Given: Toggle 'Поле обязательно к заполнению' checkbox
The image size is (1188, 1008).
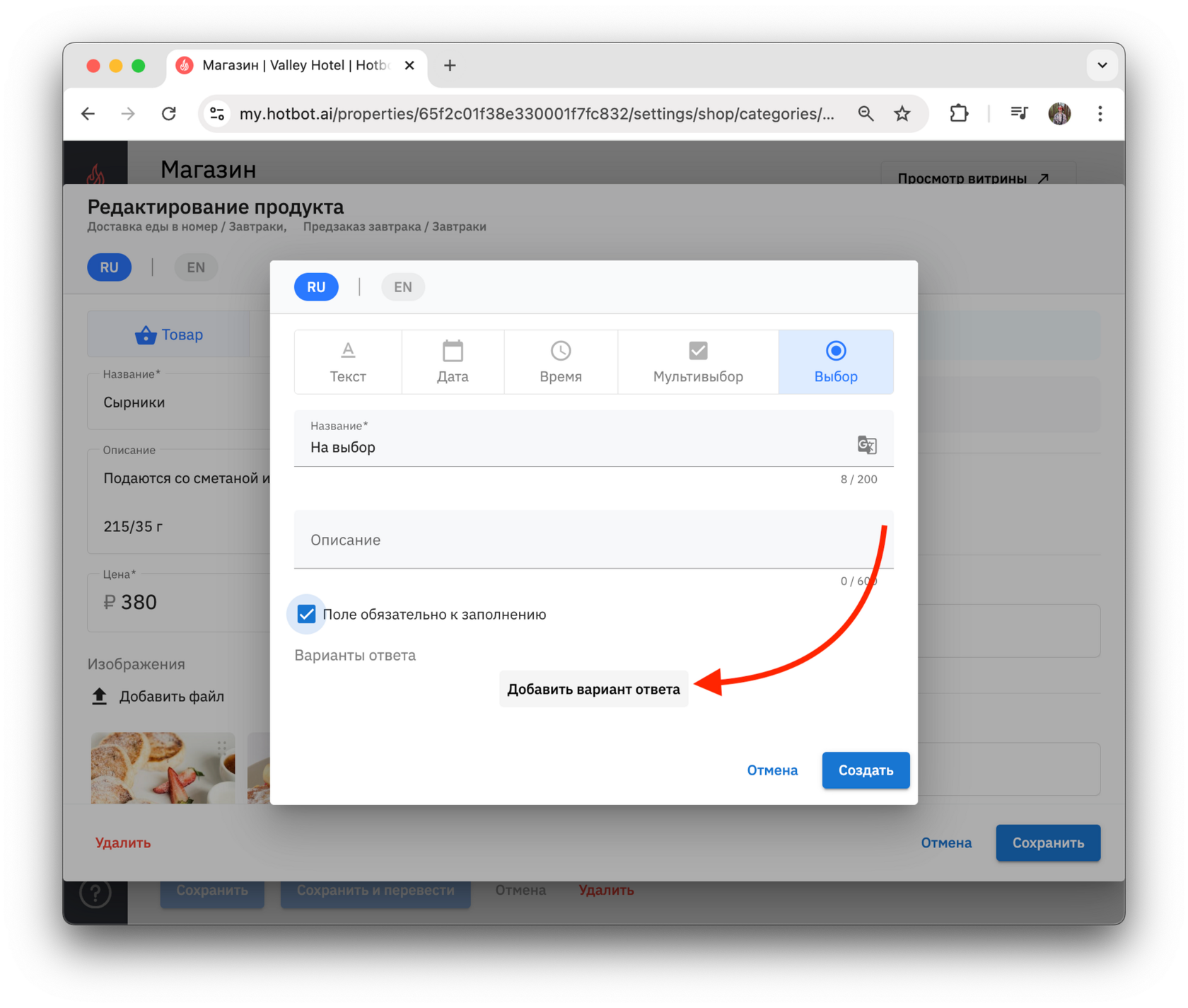Looking at the screenshot, I should (x=306, y=614).
